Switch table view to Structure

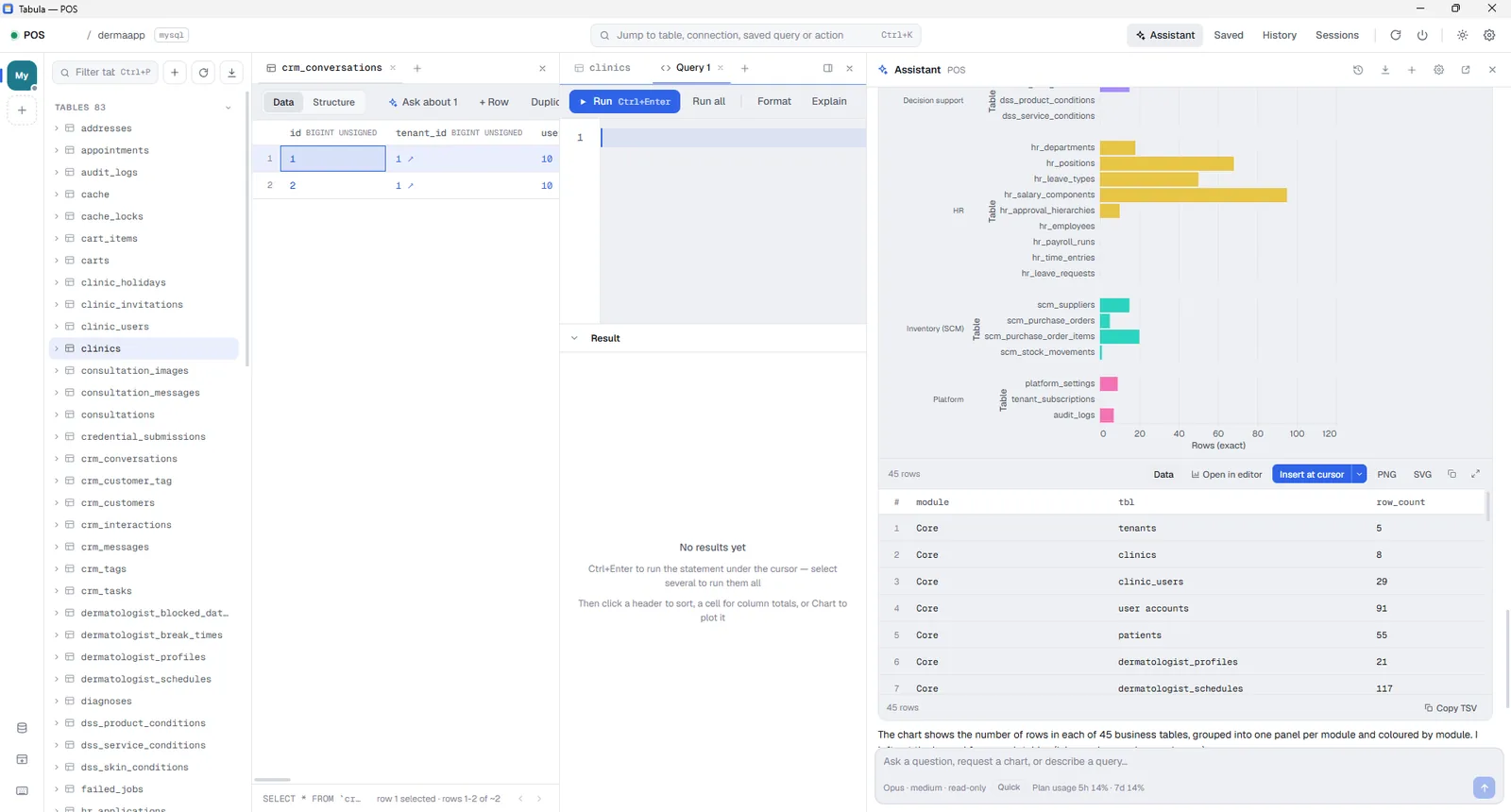[x=333, y=102]
